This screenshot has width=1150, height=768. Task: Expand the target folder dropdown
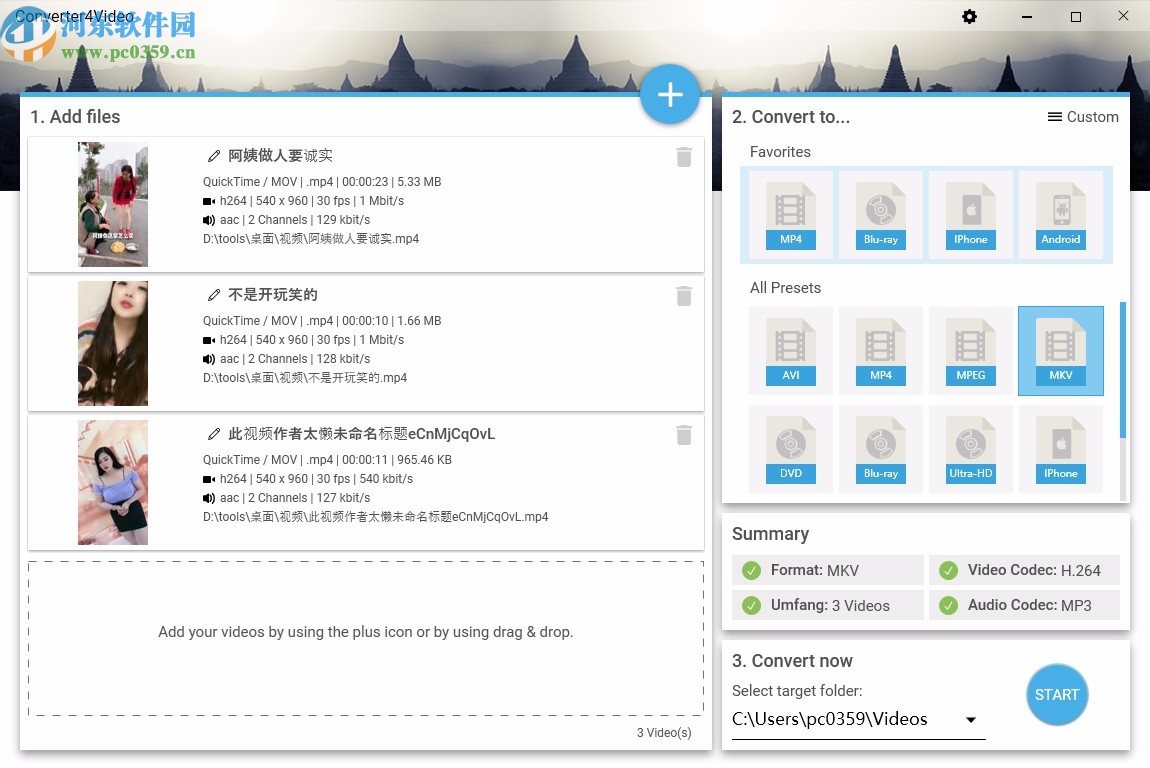[968, 719]
